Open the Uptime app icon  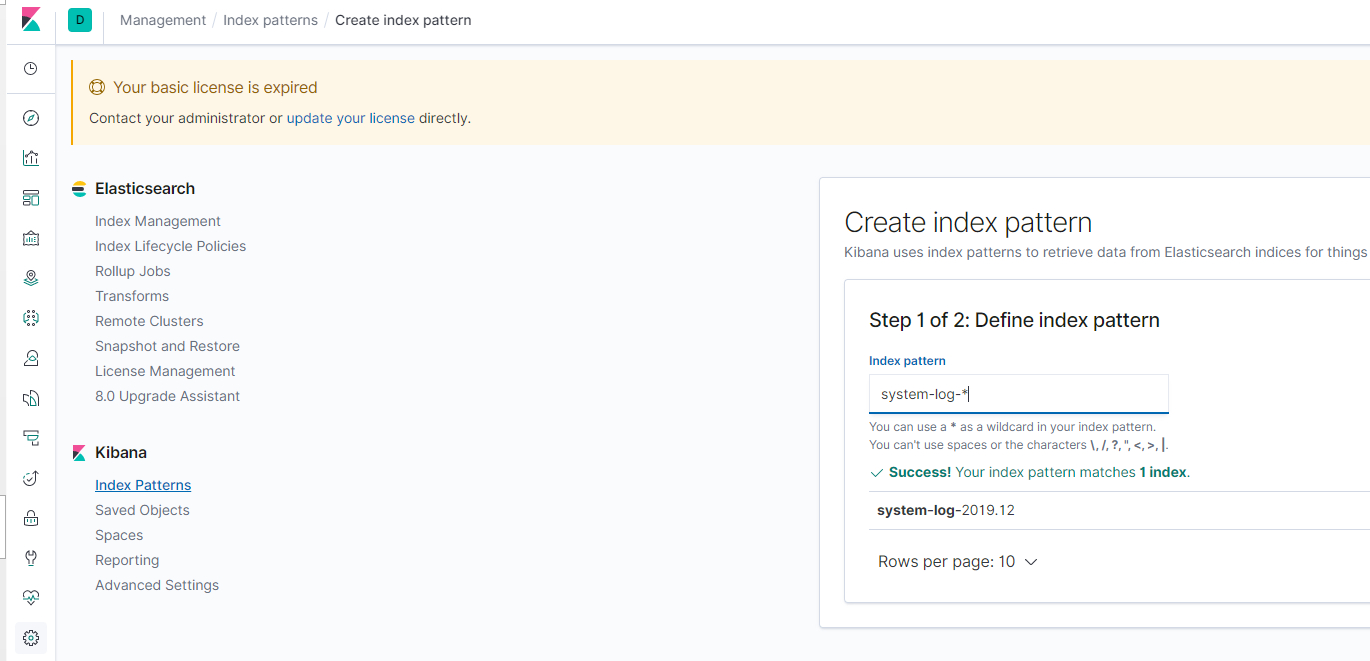30,477
